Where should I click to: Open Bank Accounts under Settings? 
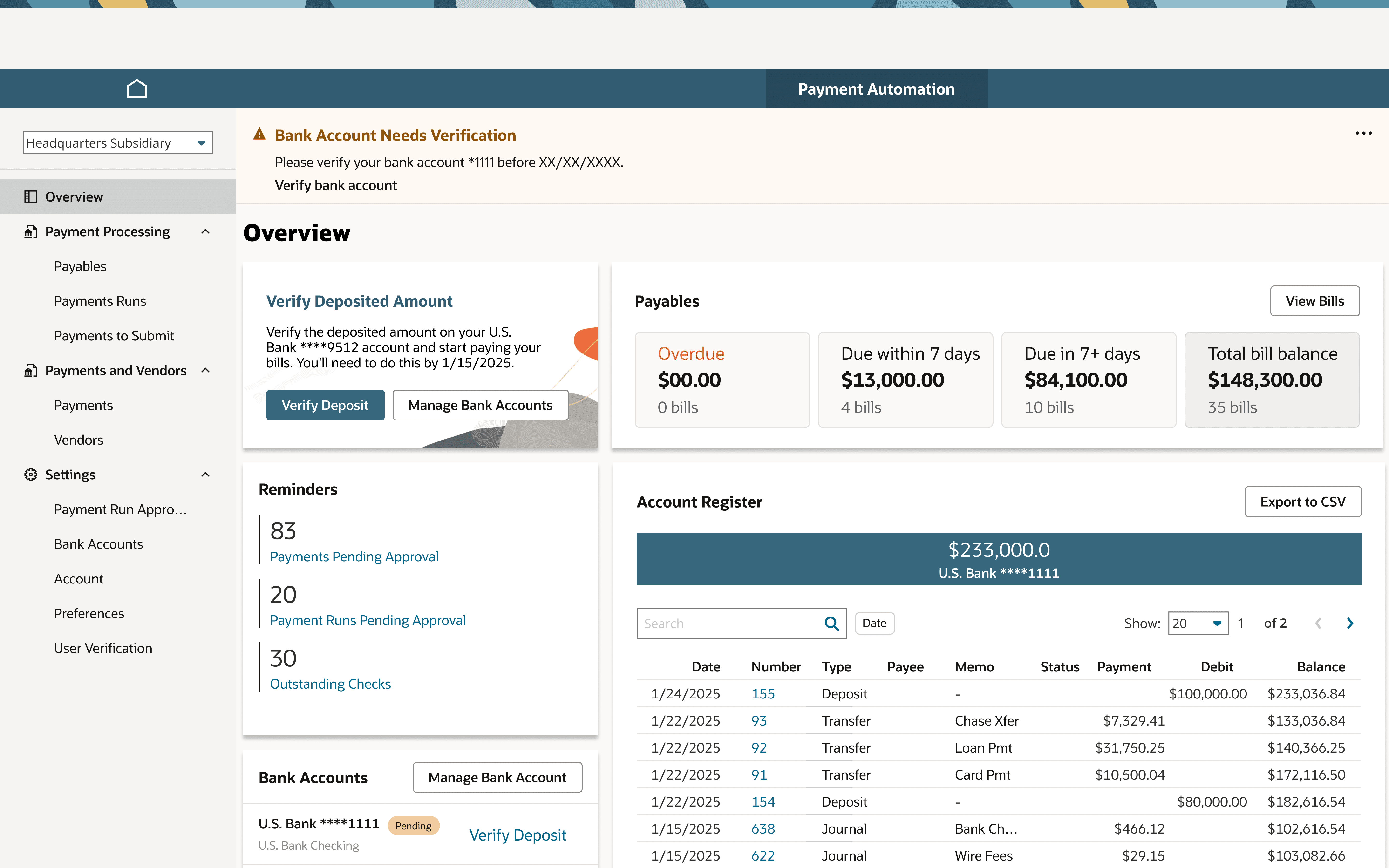98,544
